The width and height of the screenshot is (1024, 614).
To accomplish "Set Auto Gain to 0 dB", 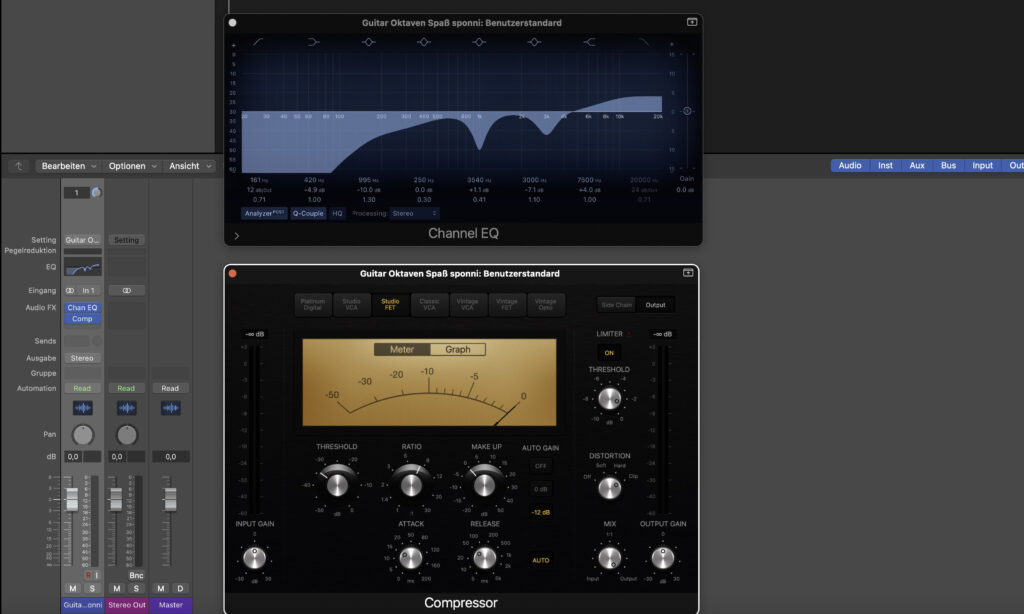I will click(540, 489).
